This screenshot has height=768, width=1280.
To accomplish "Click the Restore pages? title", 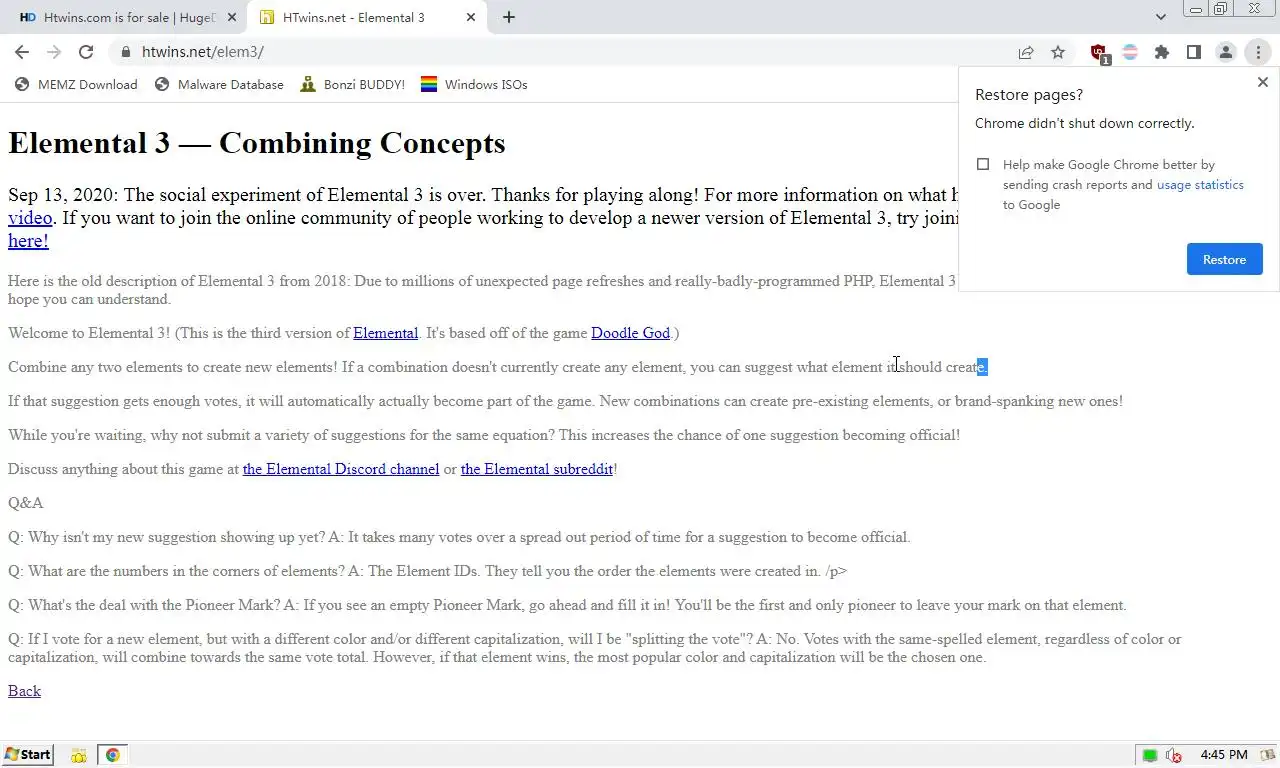I will [1029, 95].
